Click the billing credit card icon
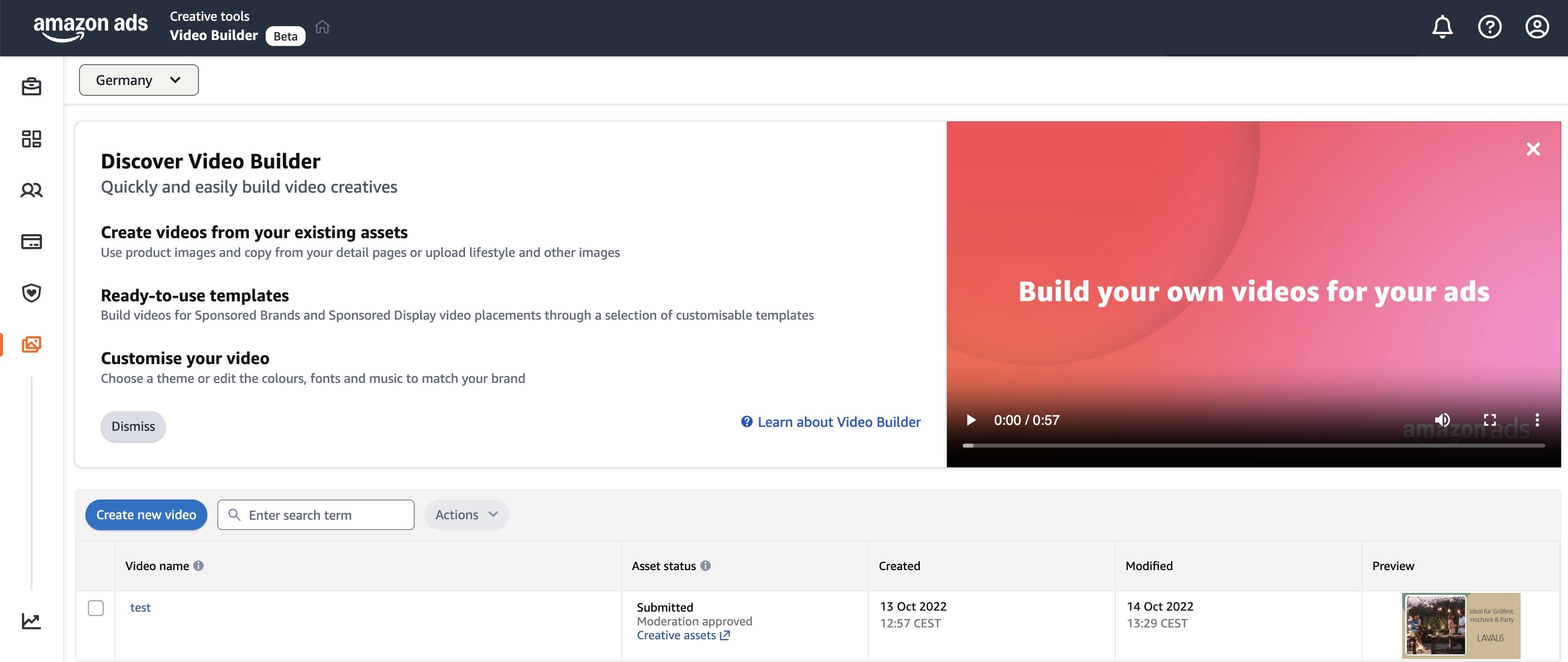This screenshot has width=1568, height=662. coord(31,241)
